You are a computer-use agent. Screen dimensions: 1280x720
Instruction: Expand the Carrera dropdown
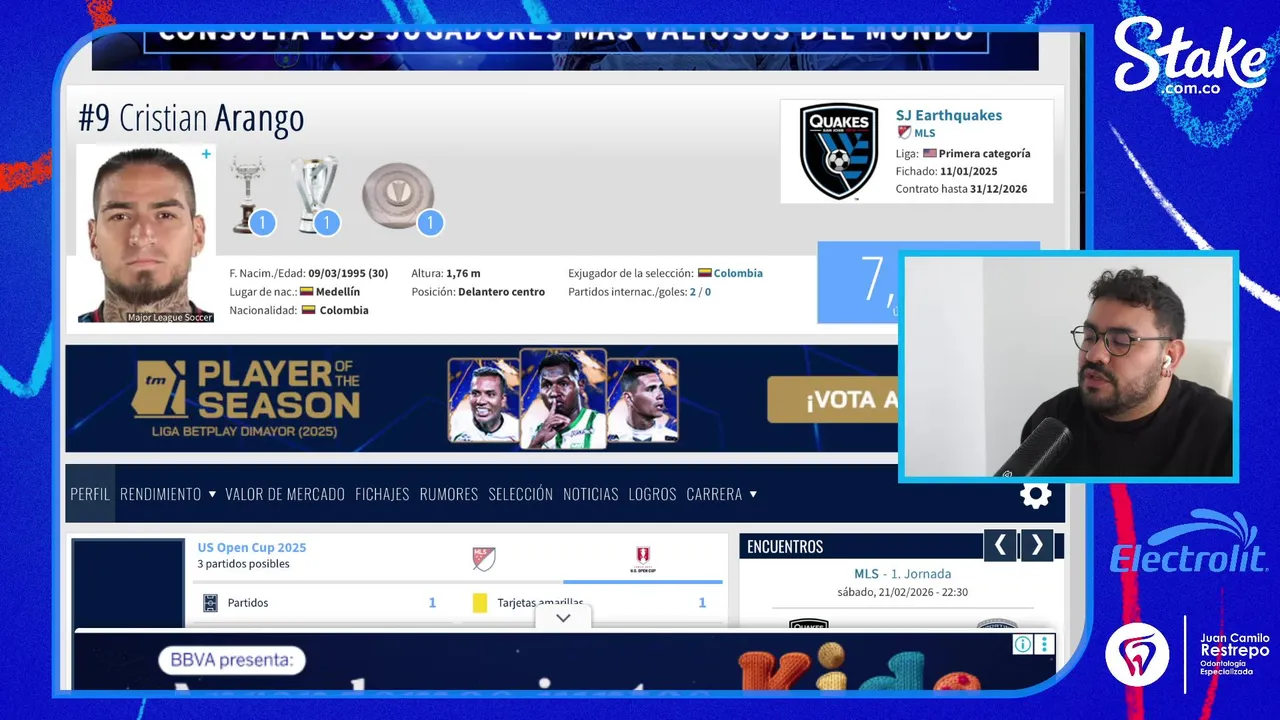click(x=722, y=494)
